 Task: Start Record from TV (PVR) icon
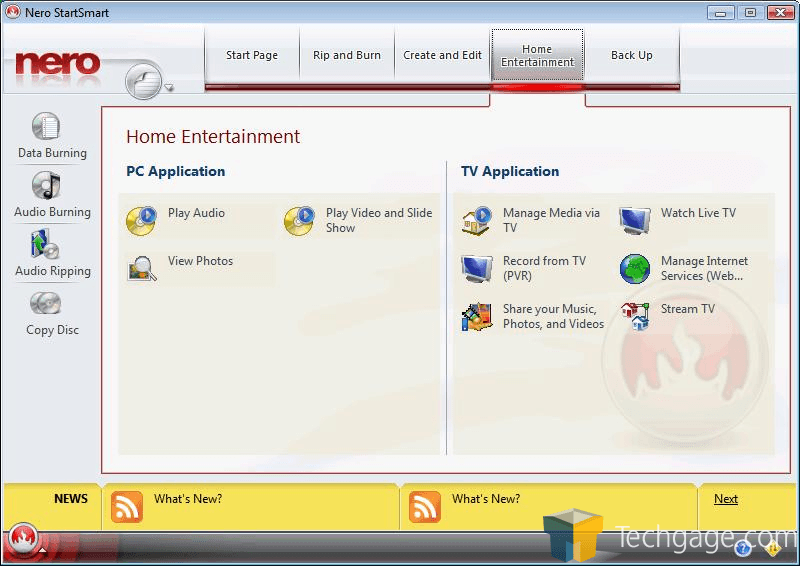[x=477, y=268]
